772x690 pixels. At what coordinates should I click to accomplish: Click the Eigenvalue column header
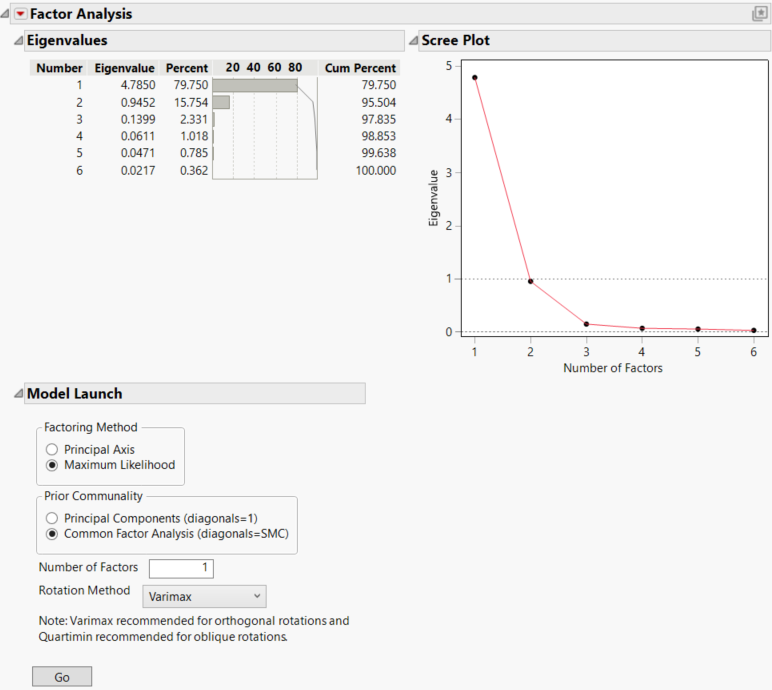pos(125,68)
